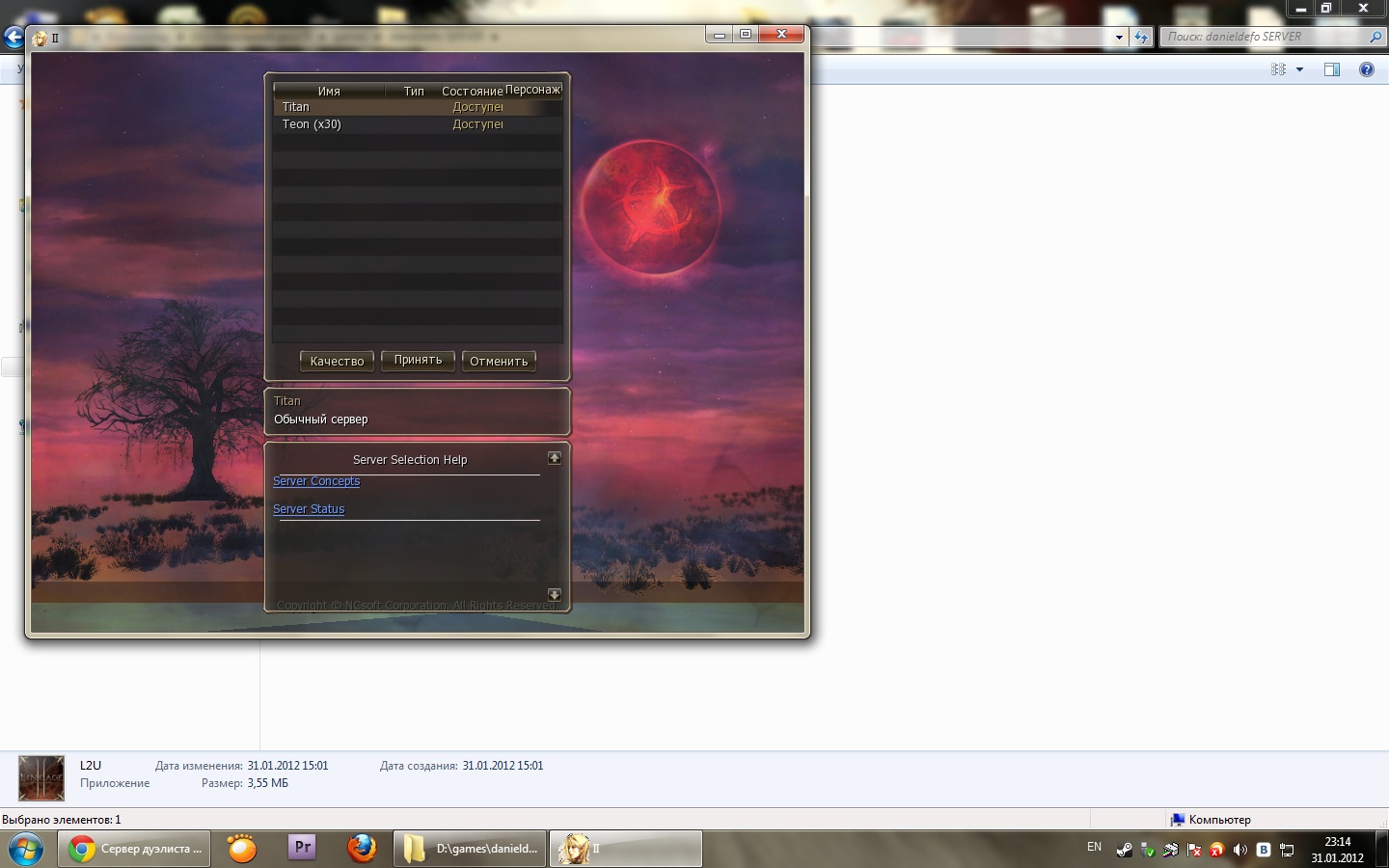Click the orange circle X tray icon
The width and height of the screenshot is (1389, 868).
[1217, 850]
